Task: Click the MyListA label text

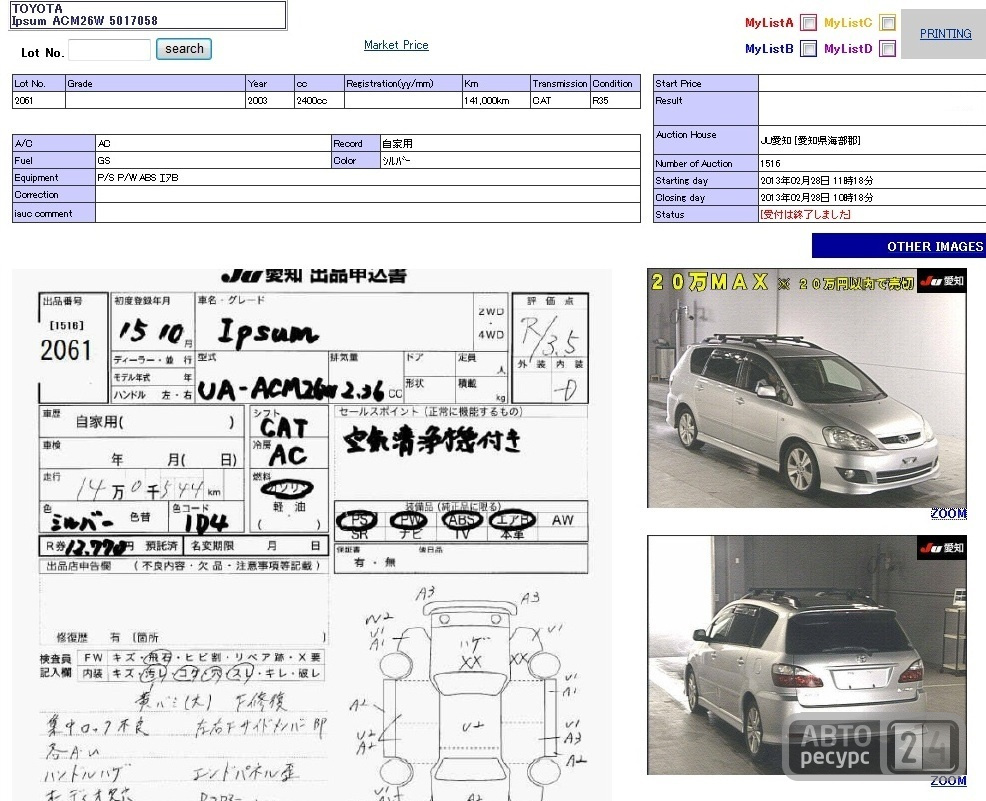Action: [x=769, y=23]
